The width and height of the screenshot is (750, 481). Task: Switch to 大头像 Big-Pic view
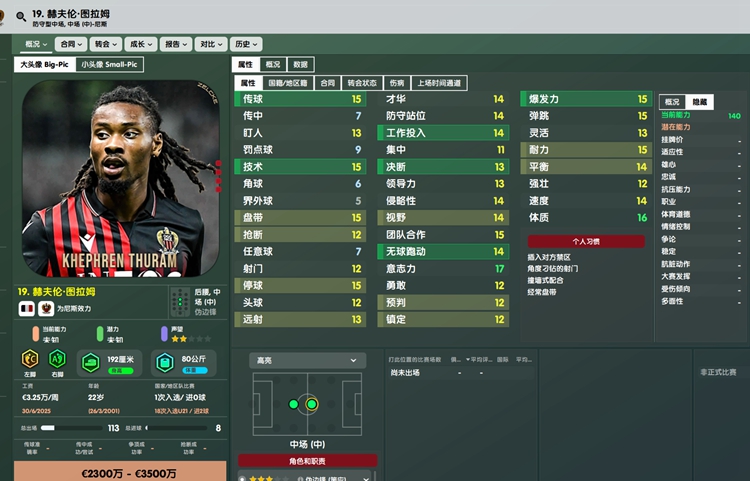click(x=44, y=65)
